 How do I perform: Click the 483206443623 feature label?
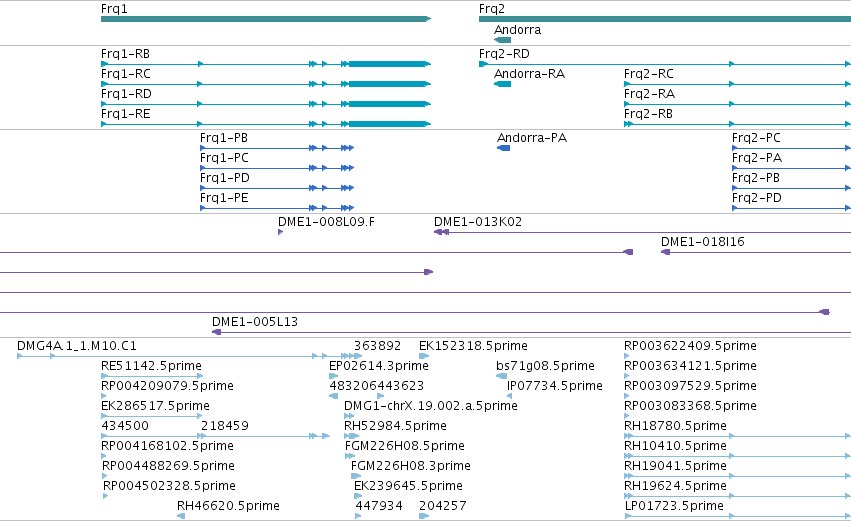[377, 386]
